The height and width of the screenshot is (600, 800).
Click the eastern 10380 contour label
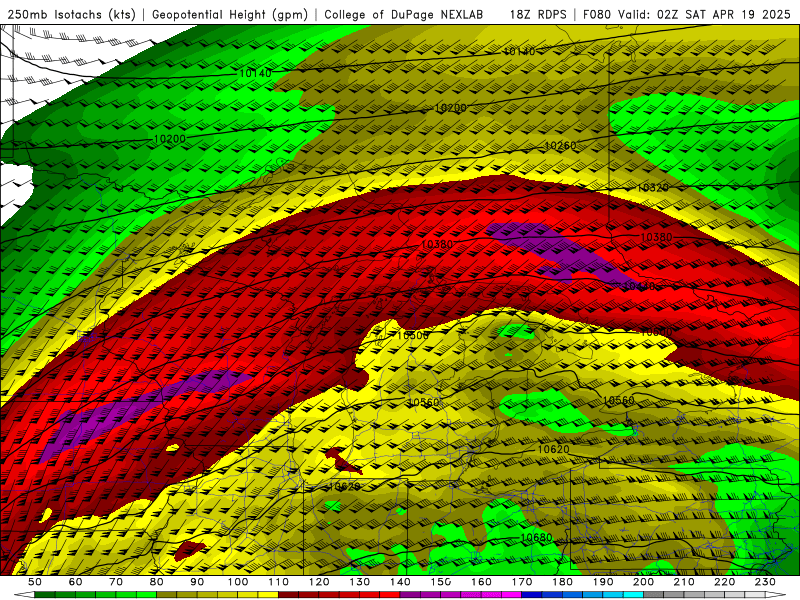point(656,237)
